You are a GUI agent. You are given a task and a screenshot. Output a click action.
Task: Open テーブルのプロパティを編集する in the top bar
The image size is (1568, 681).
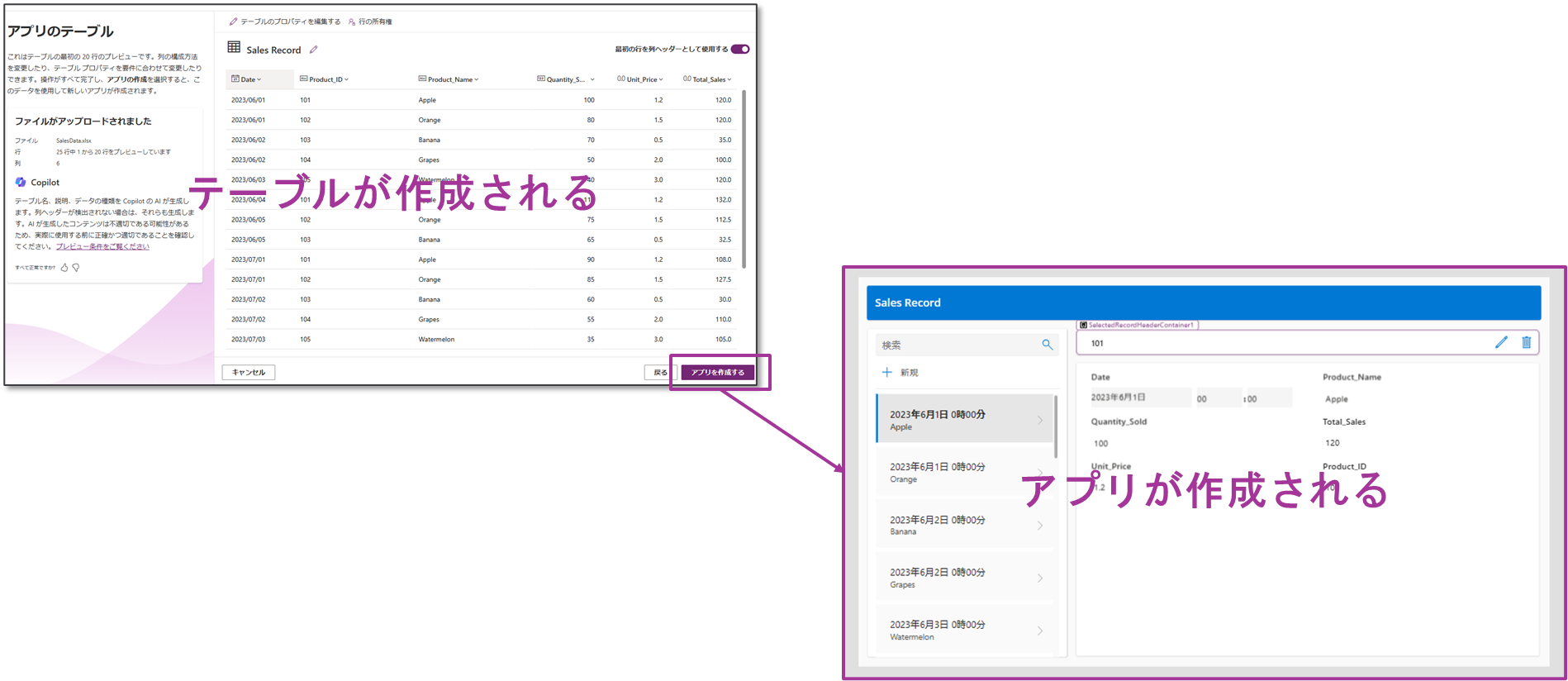285,21
